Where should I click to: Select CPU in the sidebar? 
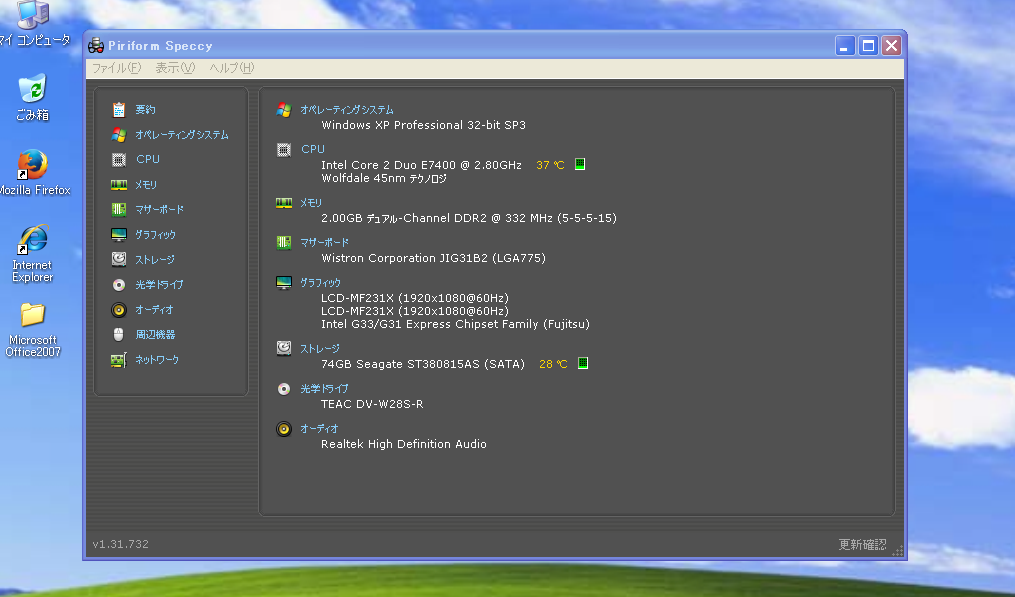(x=148, y=159)
